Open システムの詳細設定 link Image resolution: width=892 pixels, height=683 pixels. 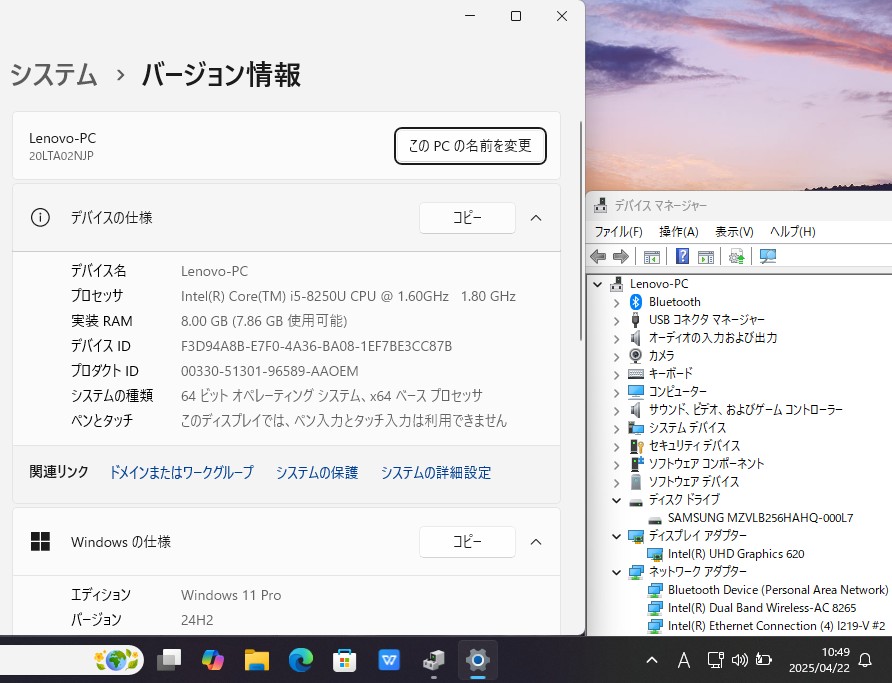[x=436, y=473]
